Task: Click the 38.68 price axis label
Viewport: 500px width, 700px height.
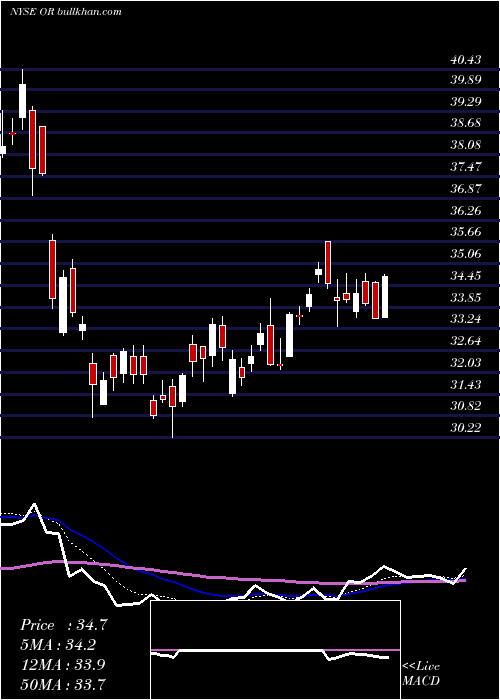Action: coord(466,123)
